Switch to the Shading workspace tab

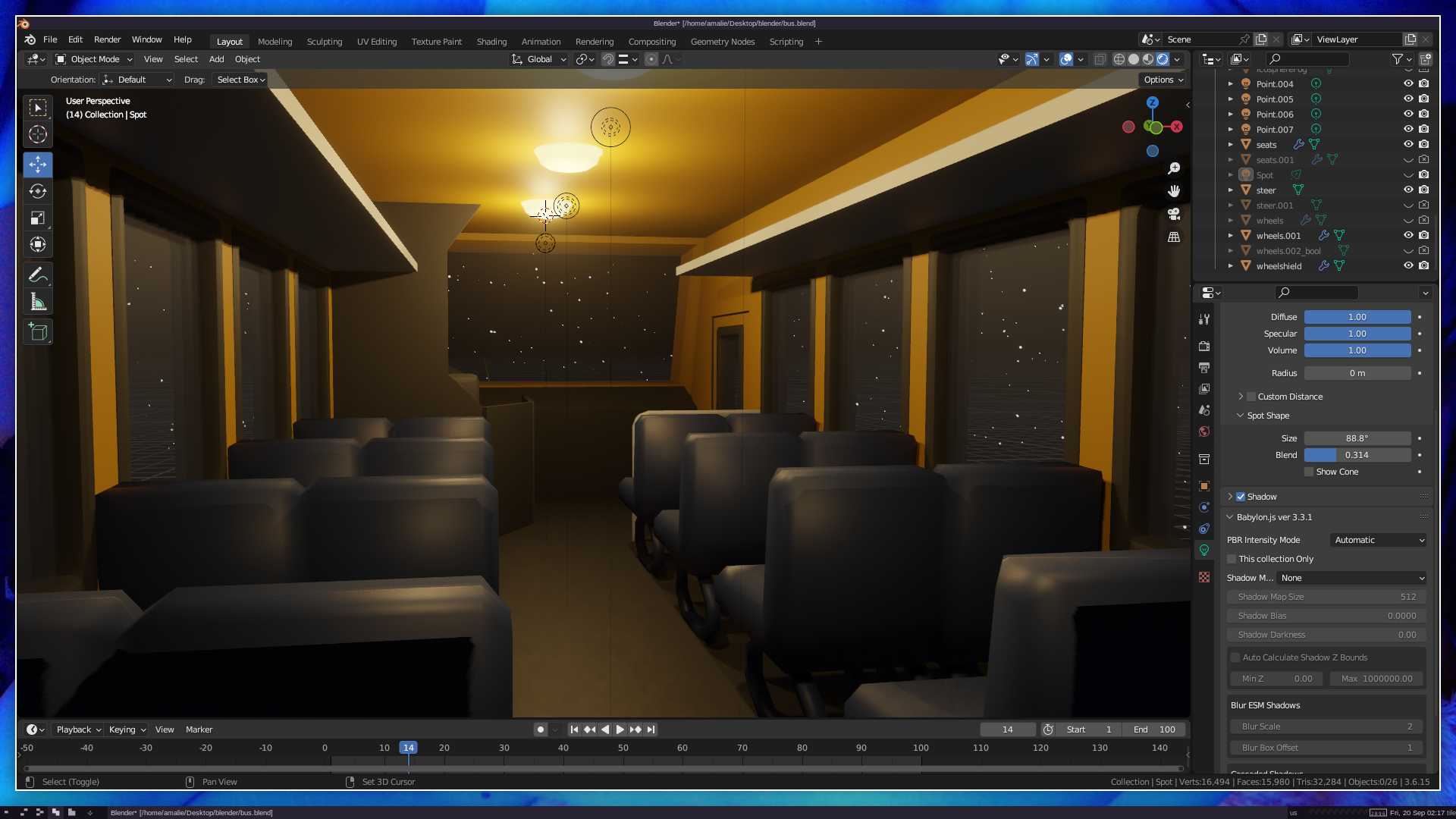pos(491,42)
